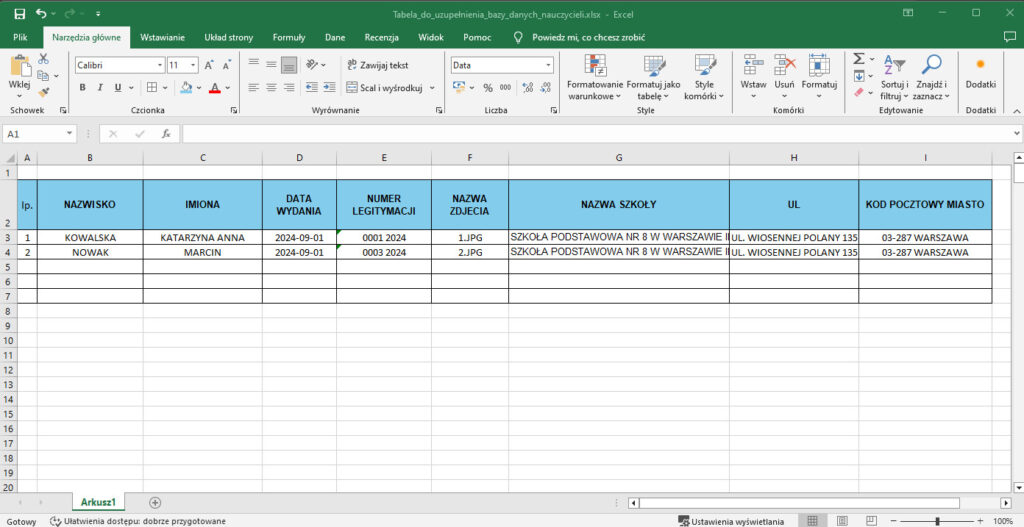Select the Format Painter brush icon
Viewport: 1024px width, 527px height.
click(43, 92)
